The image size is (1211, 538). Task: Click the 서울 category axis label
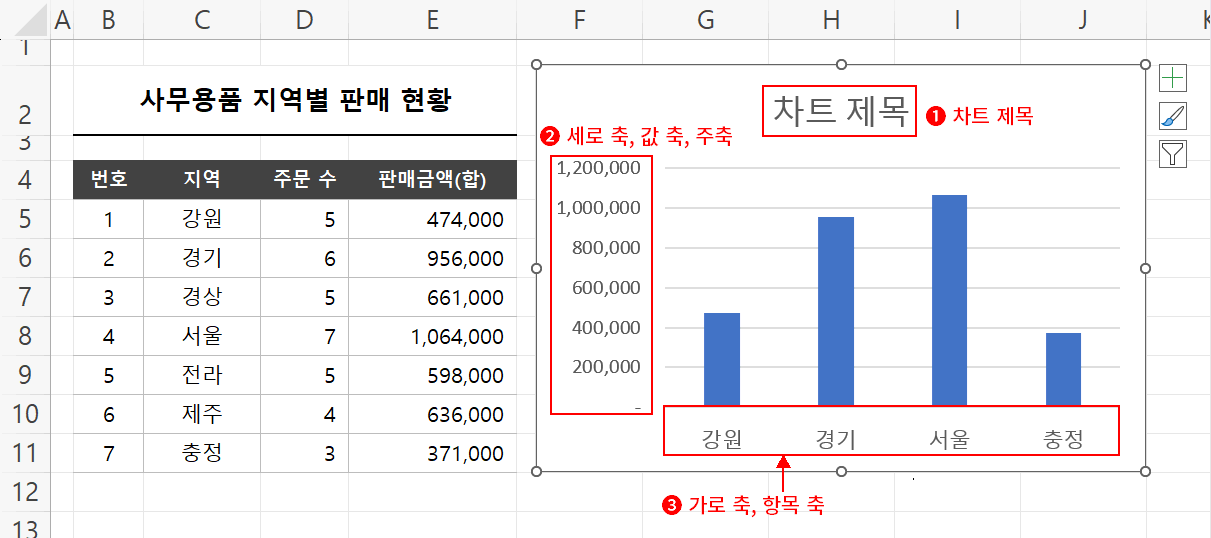(949, 438)
